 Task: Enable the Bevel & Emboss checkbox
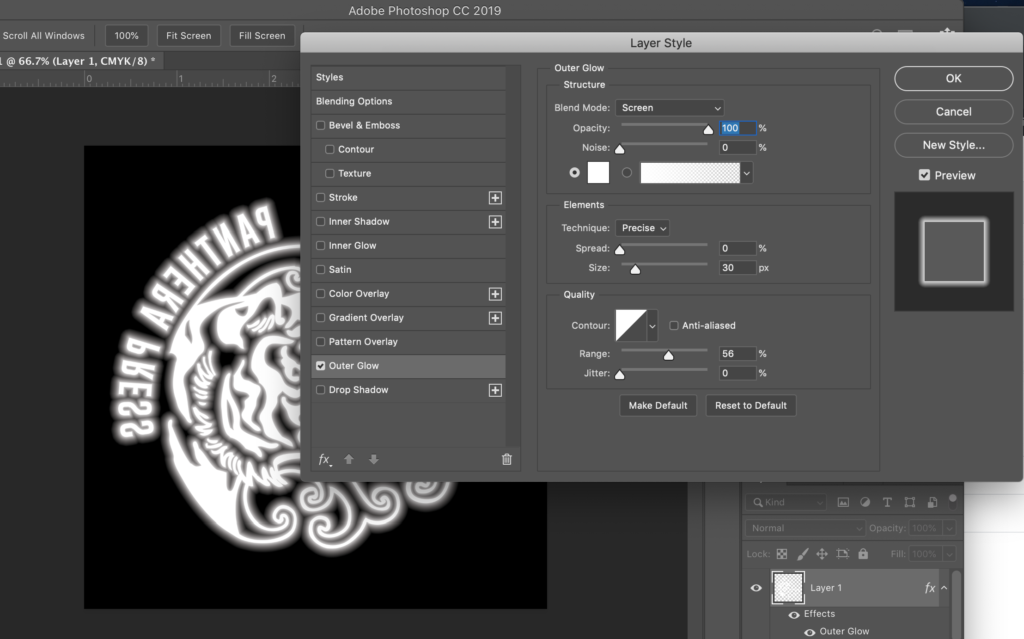pyautogui.click(x=321, y=125)
